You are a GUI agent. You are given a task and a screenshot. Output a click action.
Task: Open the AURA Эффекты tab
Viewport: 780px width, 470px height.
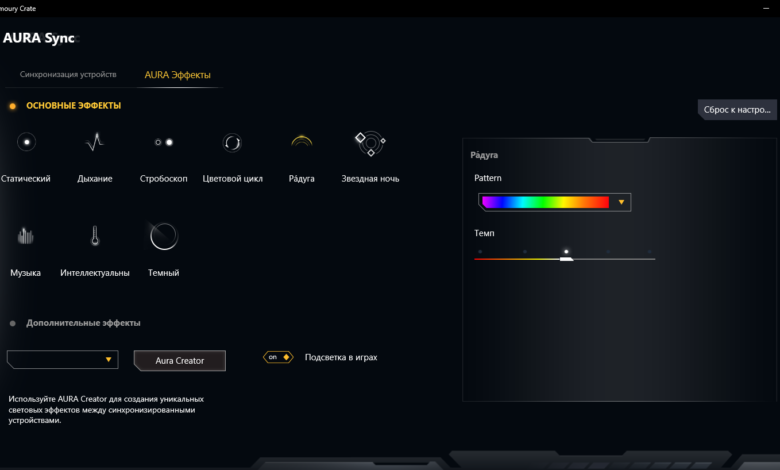(x=178, y=75)
